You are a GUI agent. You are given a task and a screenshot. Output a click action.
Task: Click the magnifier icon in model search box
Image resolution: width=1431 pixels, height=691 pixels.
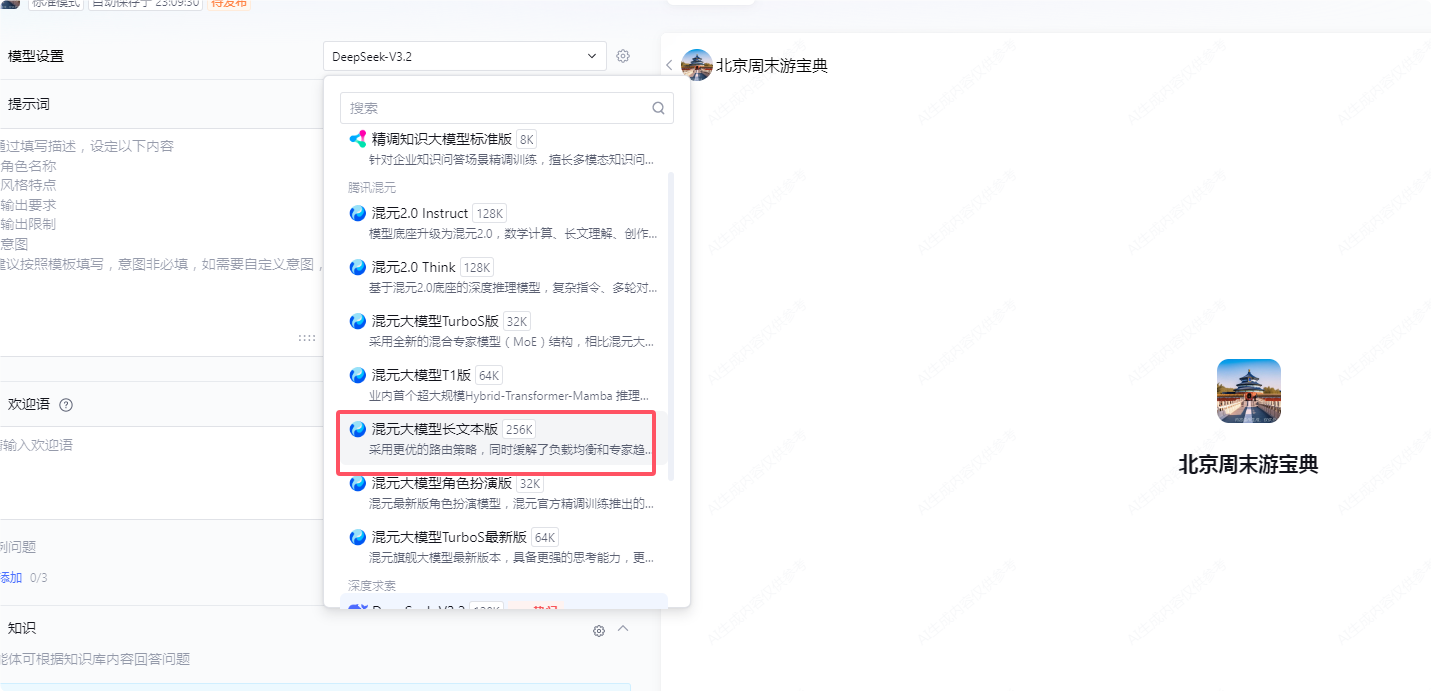(x=658, y=108)
